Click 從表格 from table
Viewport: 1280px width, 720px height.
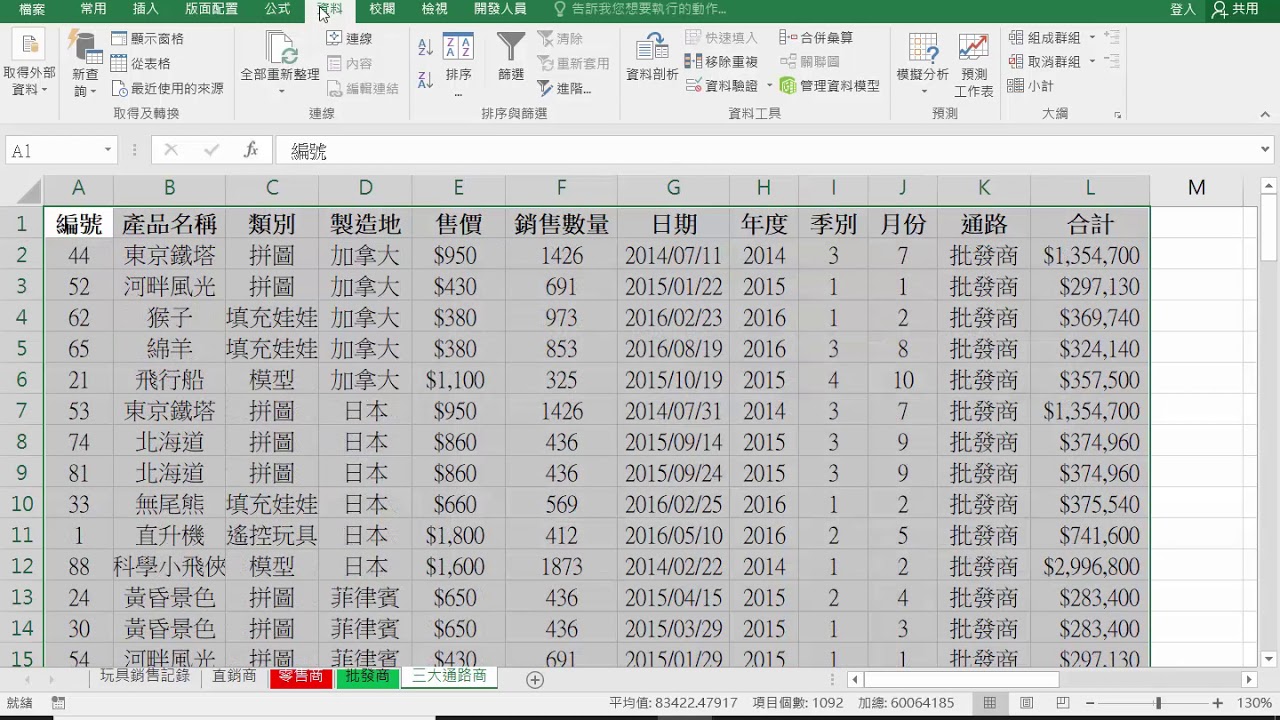[x=141, y=63]
